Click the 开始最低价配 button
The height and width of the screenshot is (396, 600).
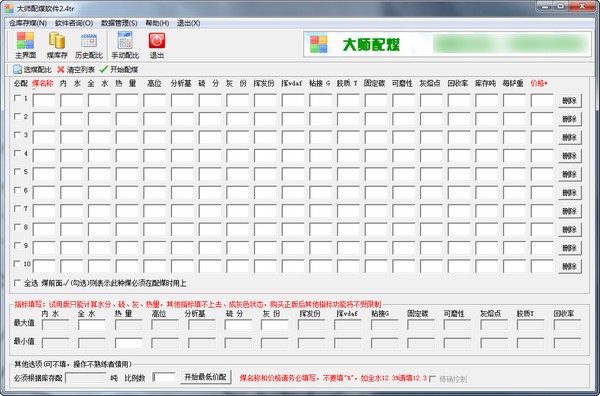click(205, 377)
